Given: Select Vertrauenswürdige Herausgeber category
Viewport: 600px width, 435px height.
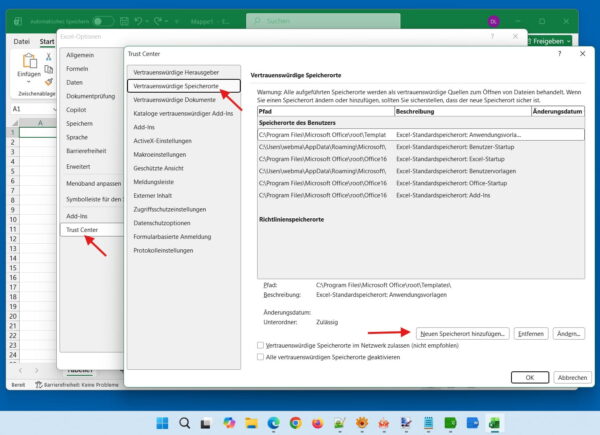Looking at the screenshot, I should pos(184,72).
